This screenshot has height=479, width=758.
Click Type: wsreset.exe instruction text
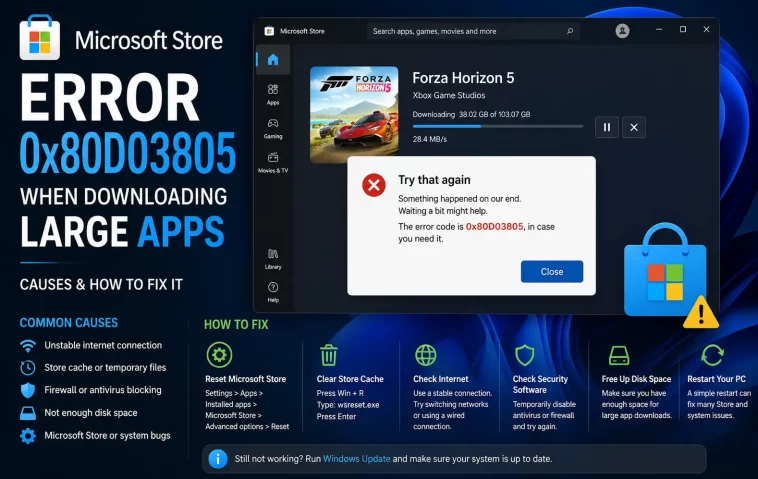click(348, 405)
